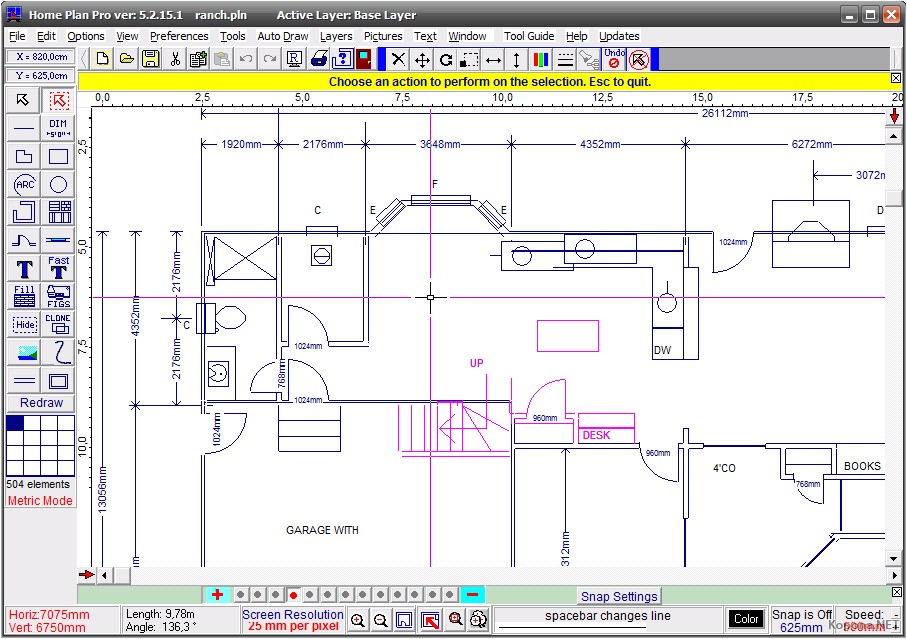This screenshot has height=639, width=907.
Task: Open Snap Settings
Action: 619,597
